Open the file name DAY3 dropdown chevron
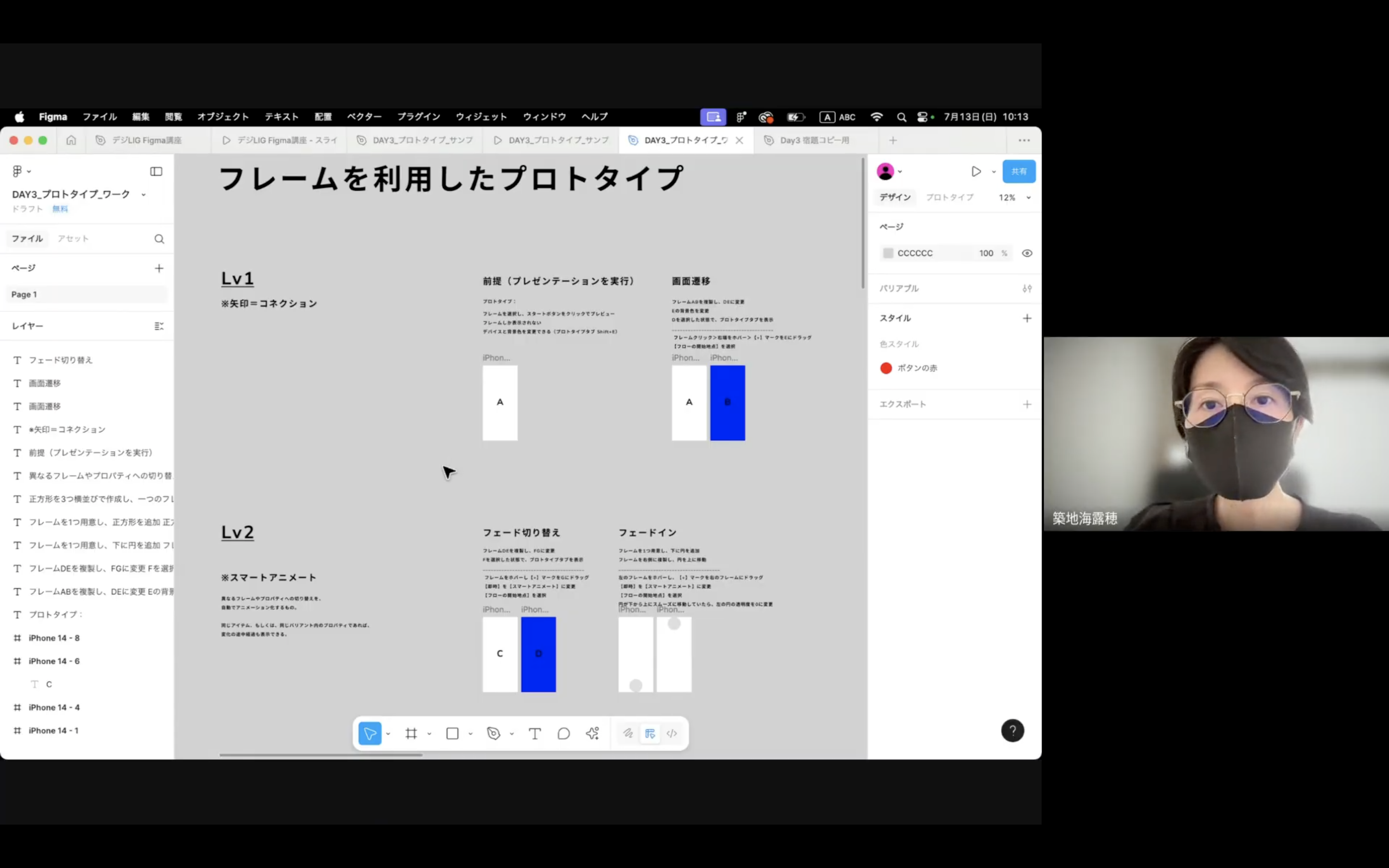 tap(143, 195)
